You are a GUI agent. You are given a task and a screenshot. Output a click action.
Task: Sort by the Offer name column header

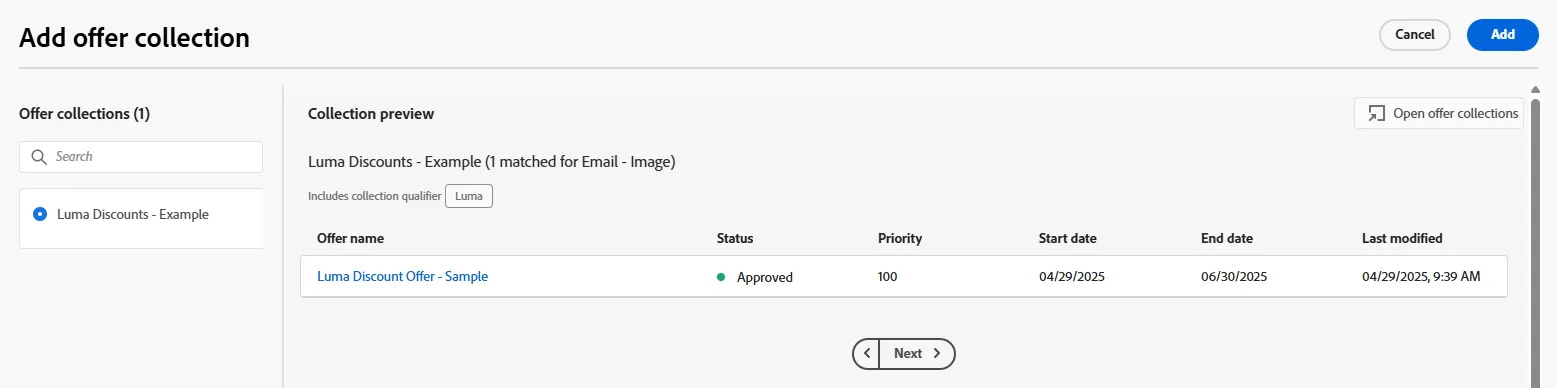(350, 238)
